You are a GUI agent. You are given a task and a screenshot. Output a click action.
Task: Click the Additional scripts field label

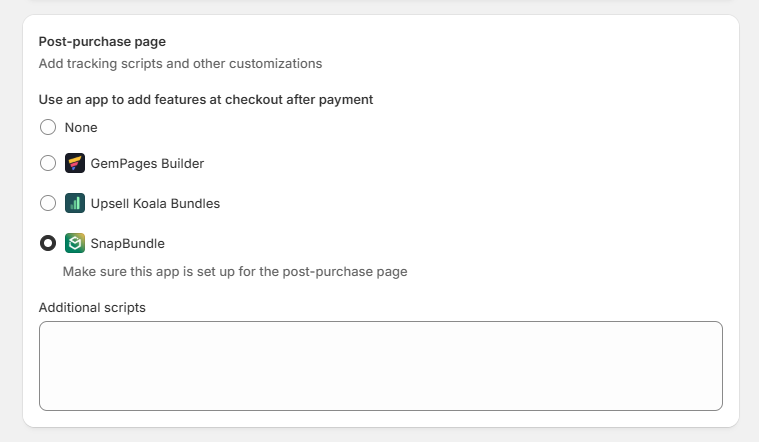coord(92,307)
